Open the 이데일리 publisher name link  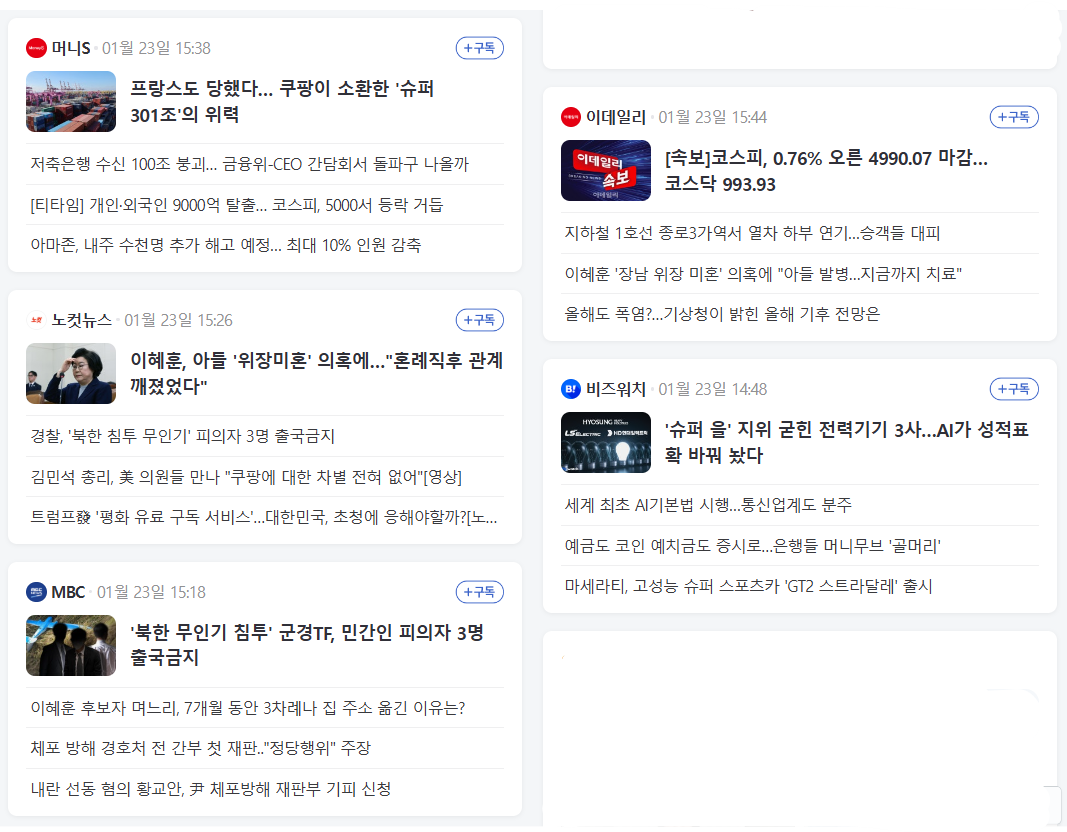616,117
